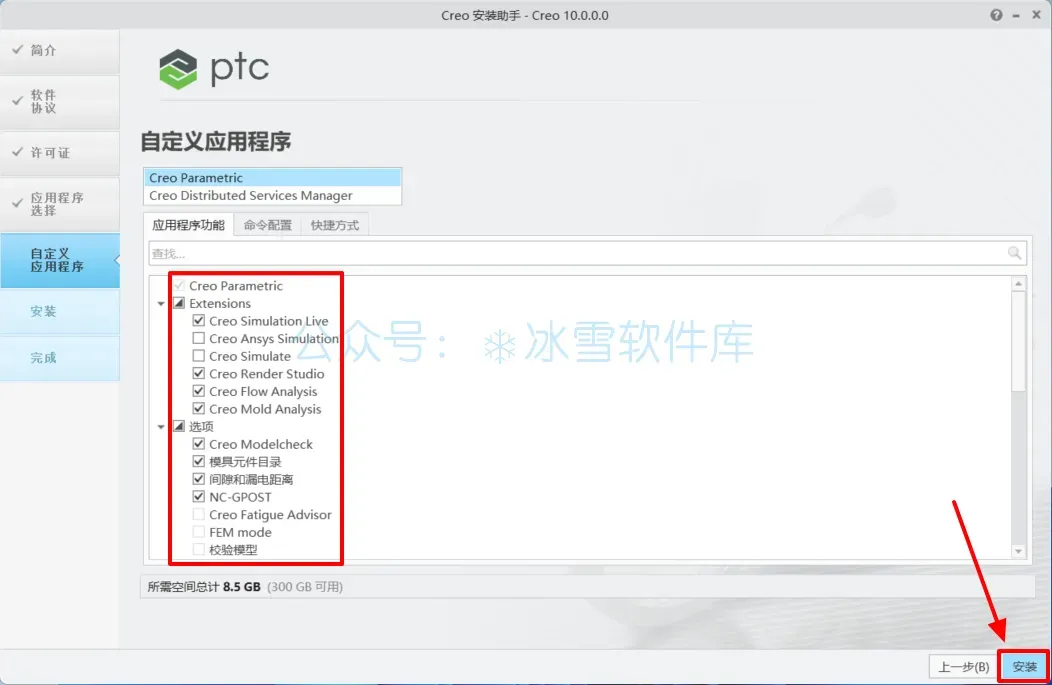Toggle the Extensions group checkbox

(x=179, y=303)
